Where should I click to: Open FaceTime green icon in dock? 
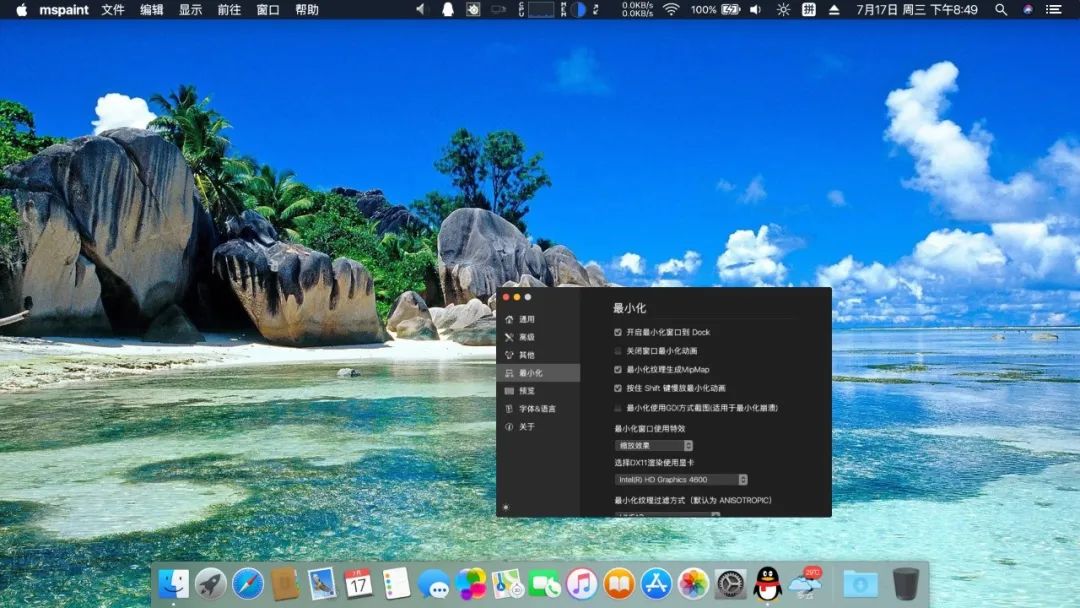[545, 585]
